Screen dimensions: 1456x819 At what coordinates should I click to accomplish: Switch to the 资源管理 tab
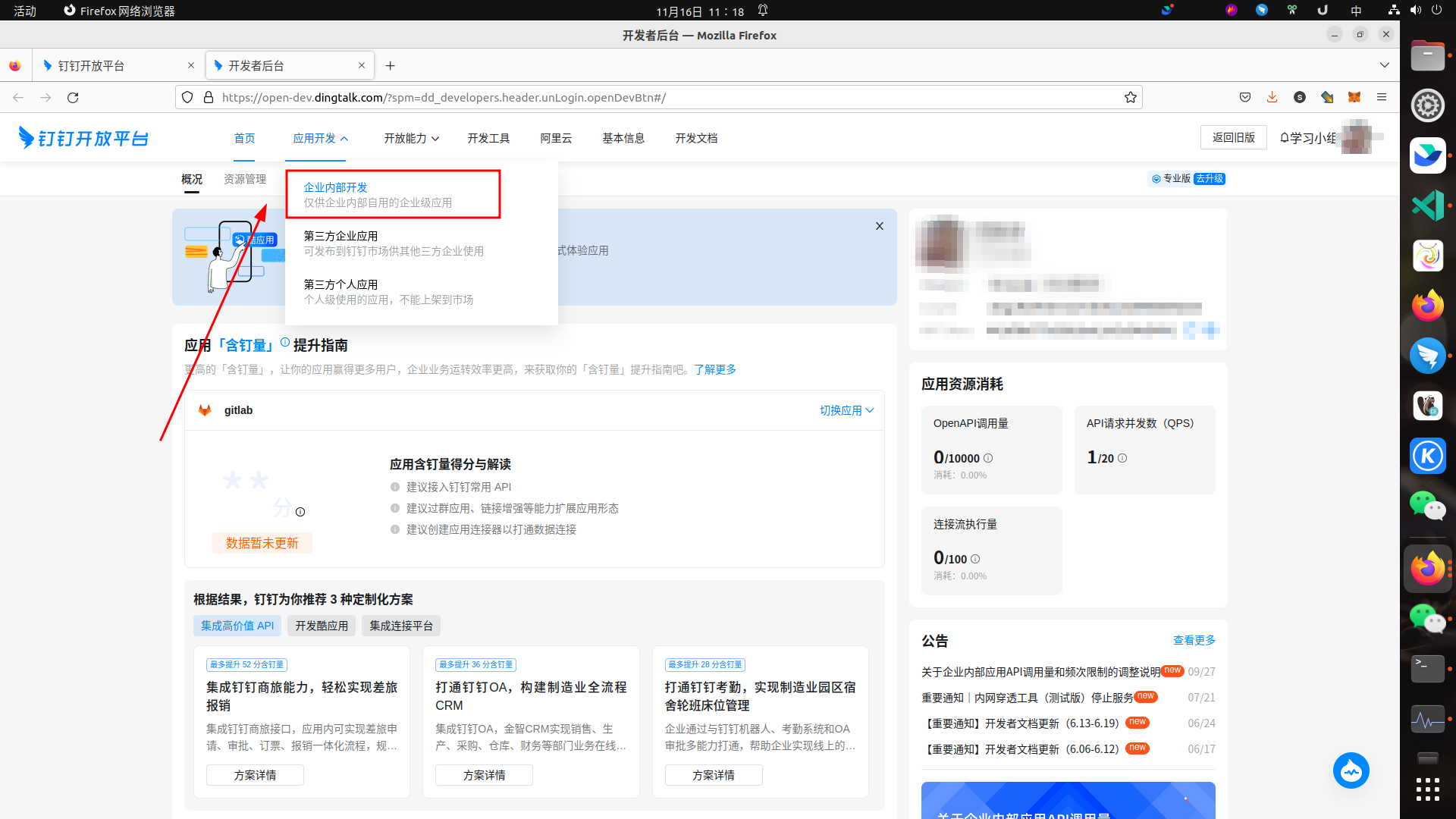245,179
